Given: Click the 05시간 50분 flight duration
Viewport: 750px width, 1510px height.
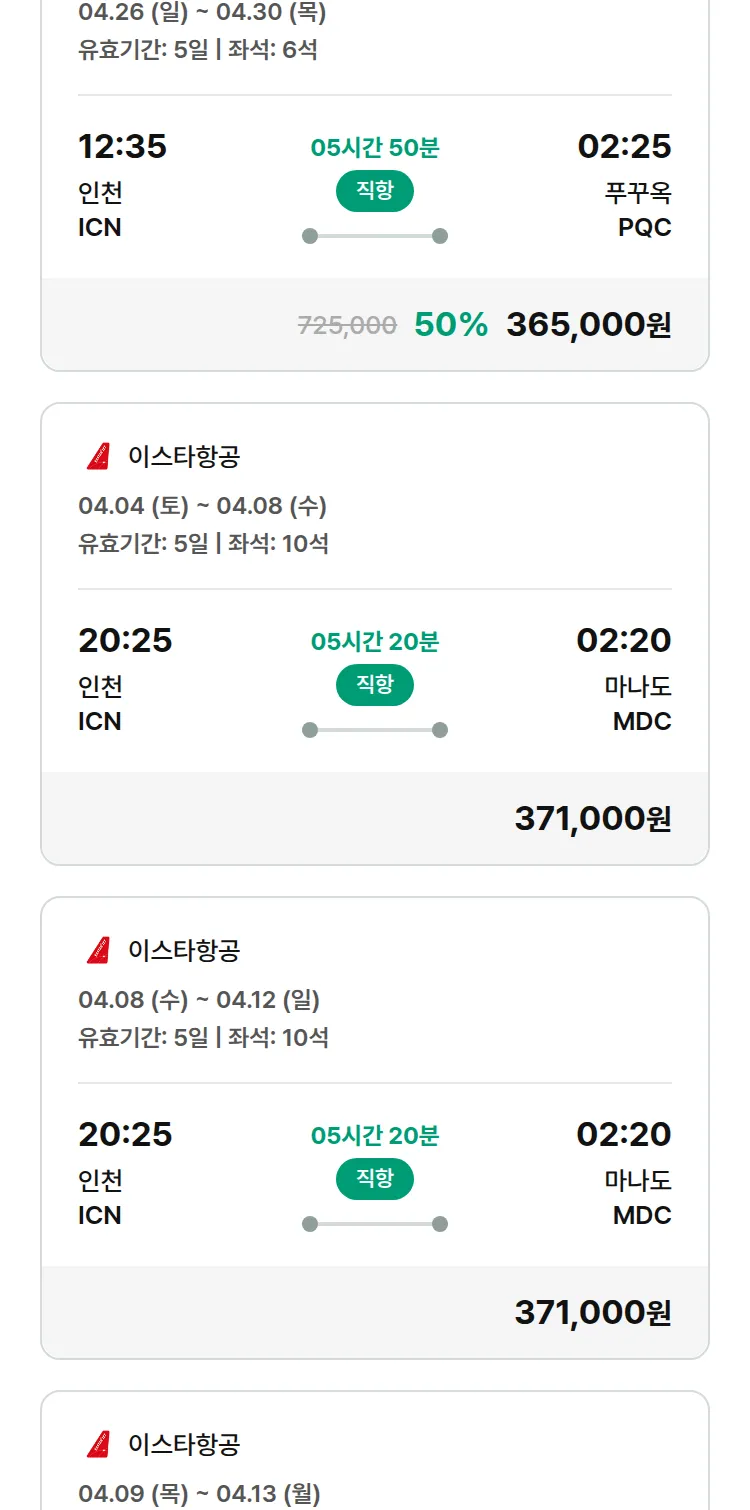Looking at the screenshot, I should pyautogui.click(x=375, y=148).
